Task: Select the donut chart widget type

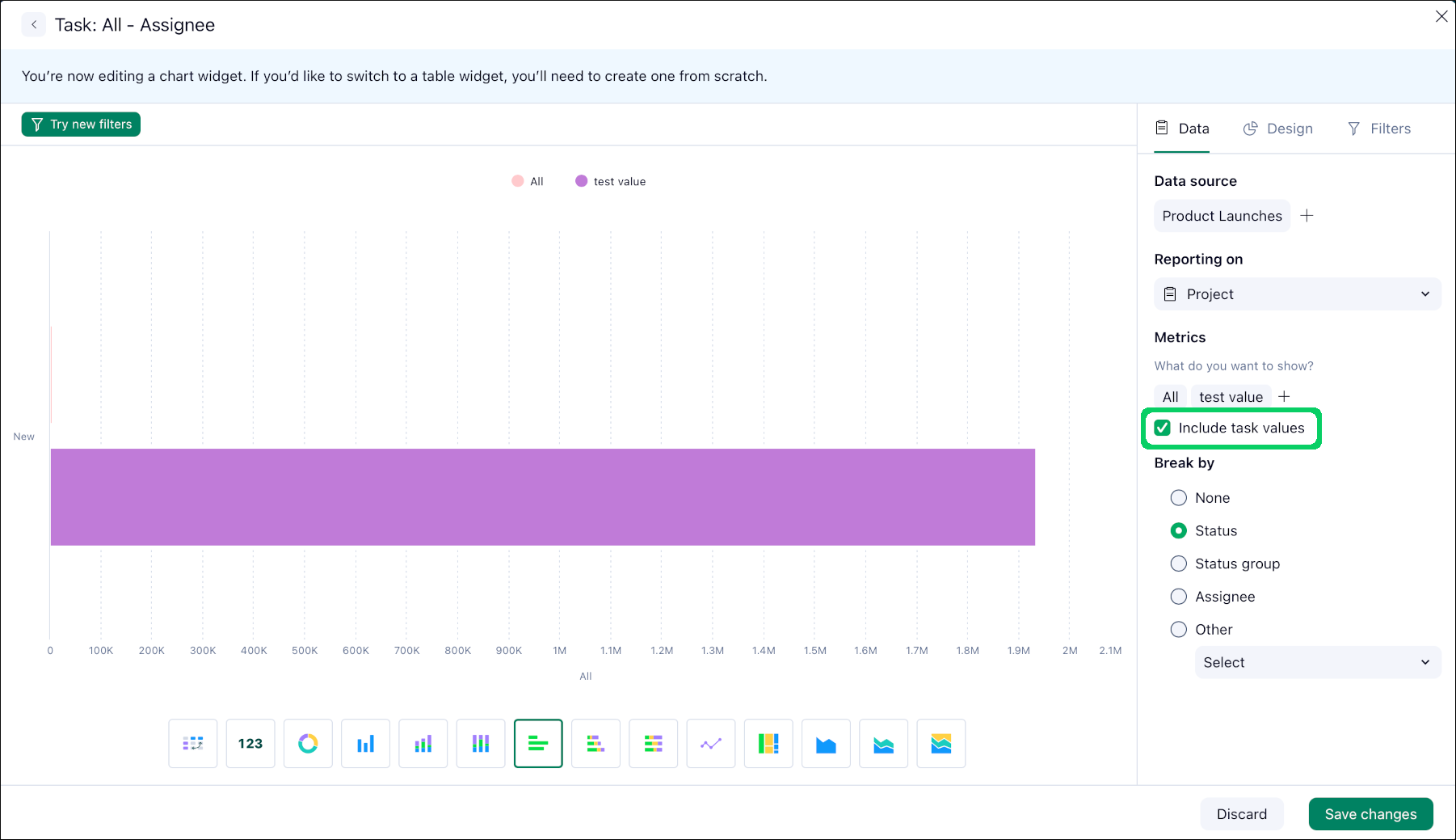Action: [x=308, y=743]
